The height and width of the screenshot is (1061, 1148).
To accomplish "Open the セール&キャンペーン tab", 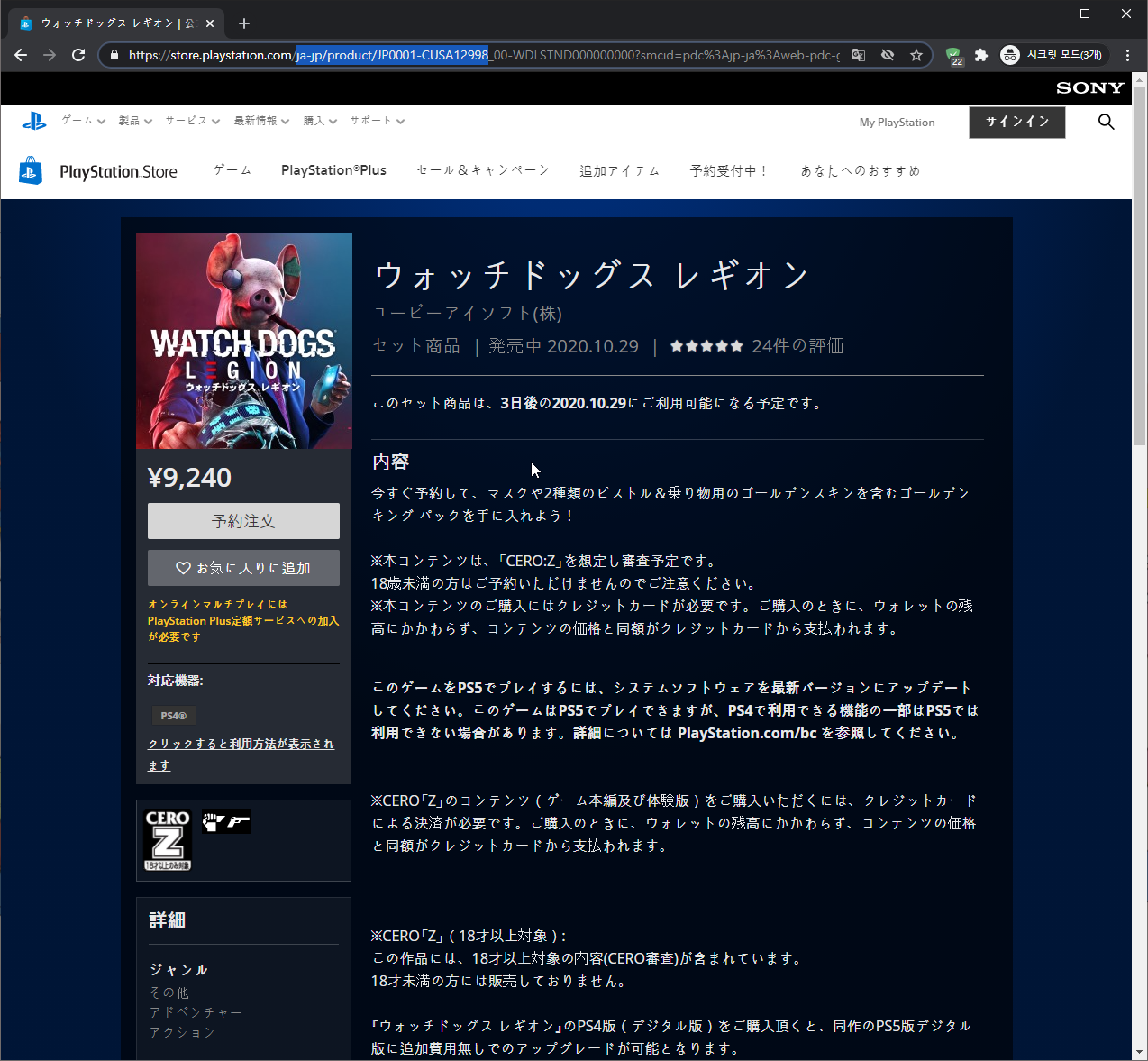I will 483,170.
